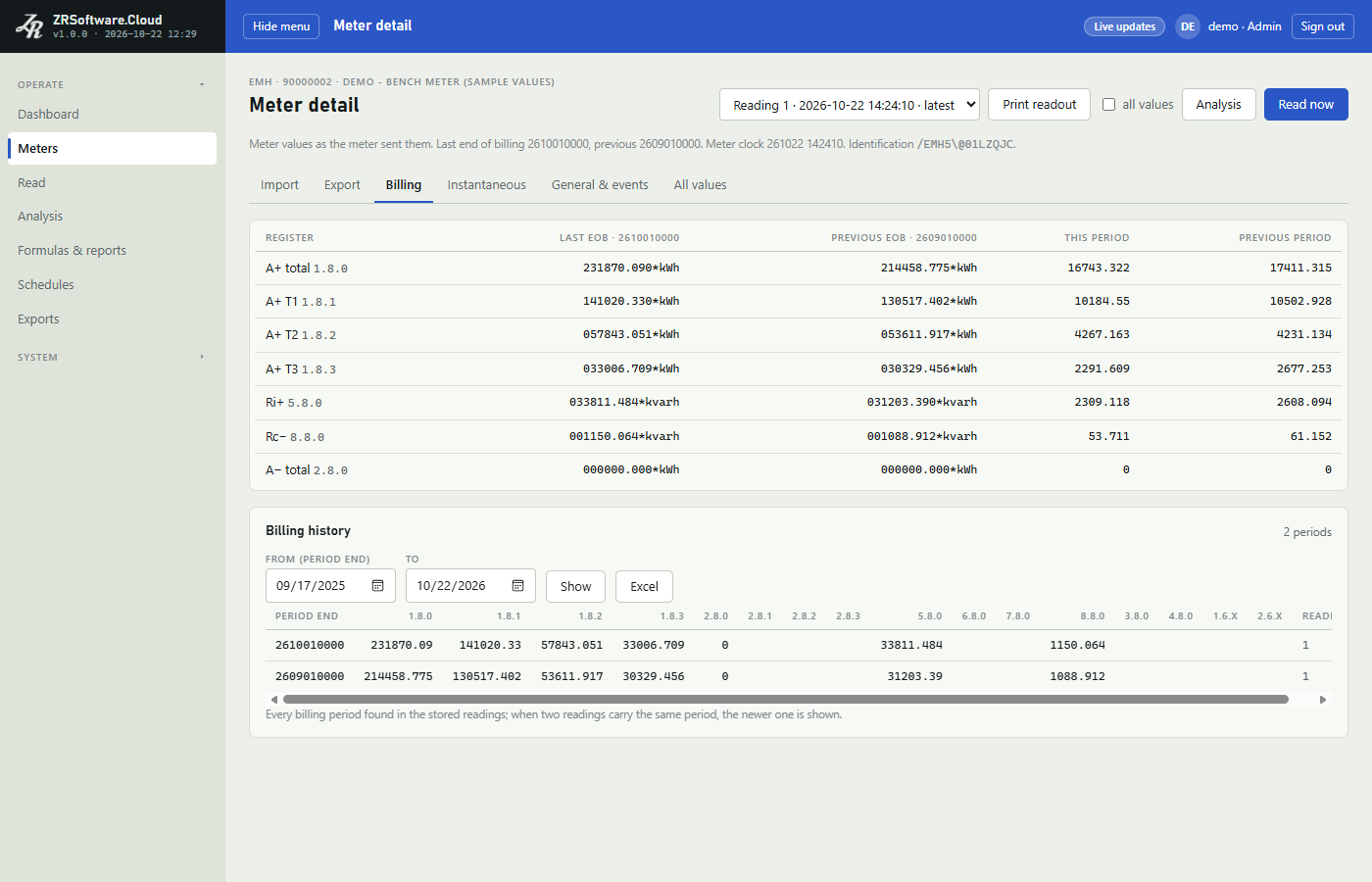The width and height of the screenshot is (1372, 882).
Task: Open the General & events tab
Action: 600,185
